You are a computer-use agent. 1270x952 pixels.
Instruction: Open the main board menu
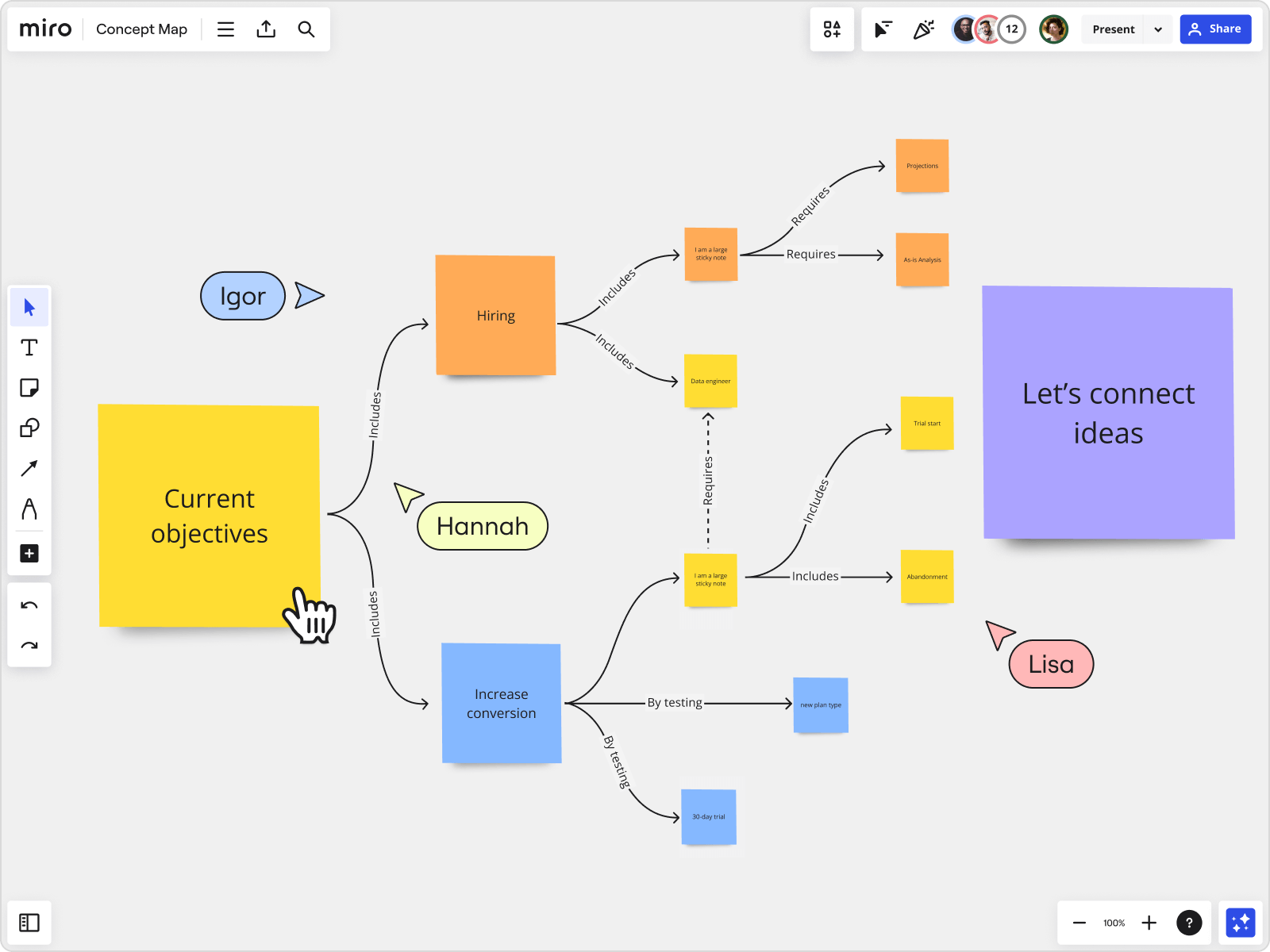click(x=225, y=29)
